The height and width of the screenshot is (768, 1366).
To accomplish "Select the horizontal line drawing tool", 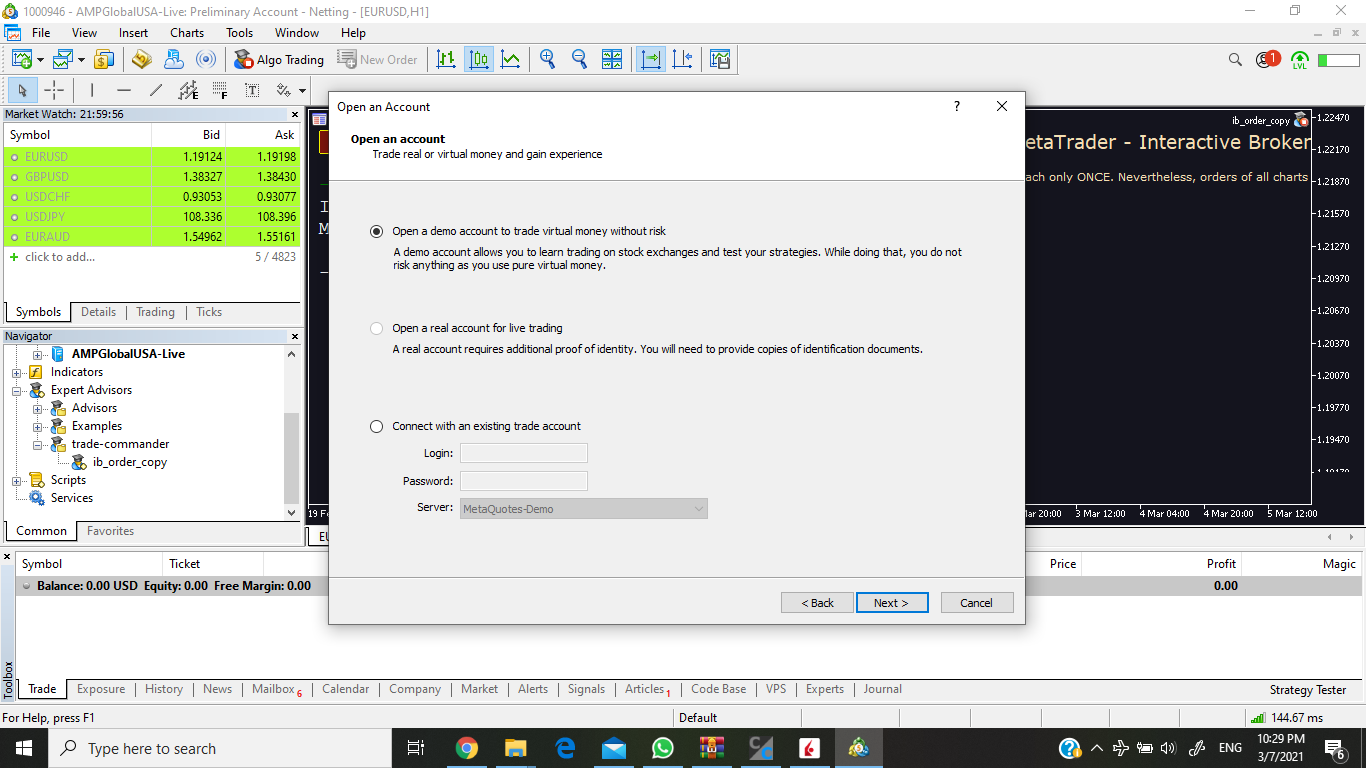I will tap(124, 90).
